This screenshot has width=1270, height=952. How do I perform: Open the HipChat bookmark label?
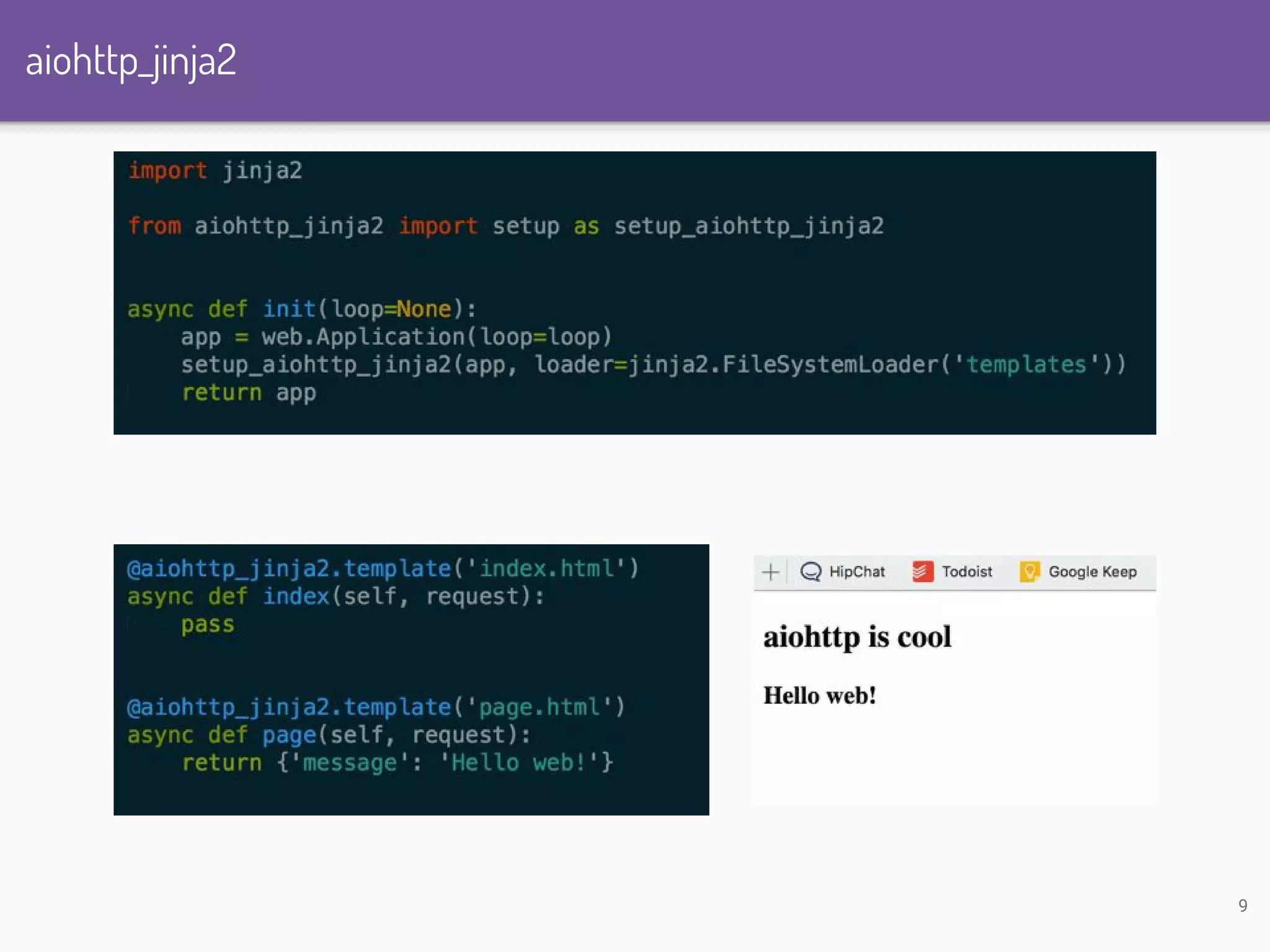(857, 571)
